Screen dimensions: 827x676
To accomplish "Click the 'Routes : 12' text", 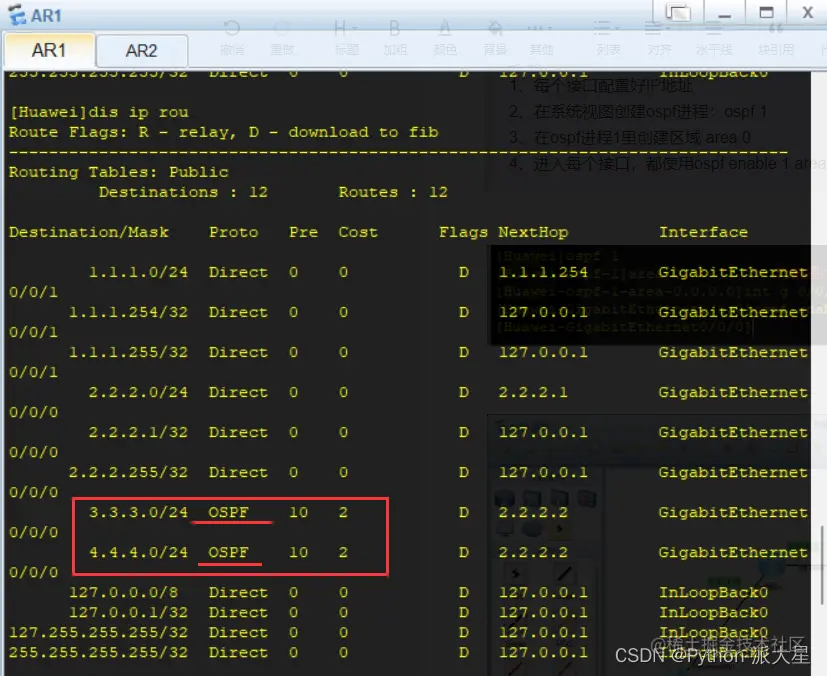I will pyautogui.click(x=393, y=192).
